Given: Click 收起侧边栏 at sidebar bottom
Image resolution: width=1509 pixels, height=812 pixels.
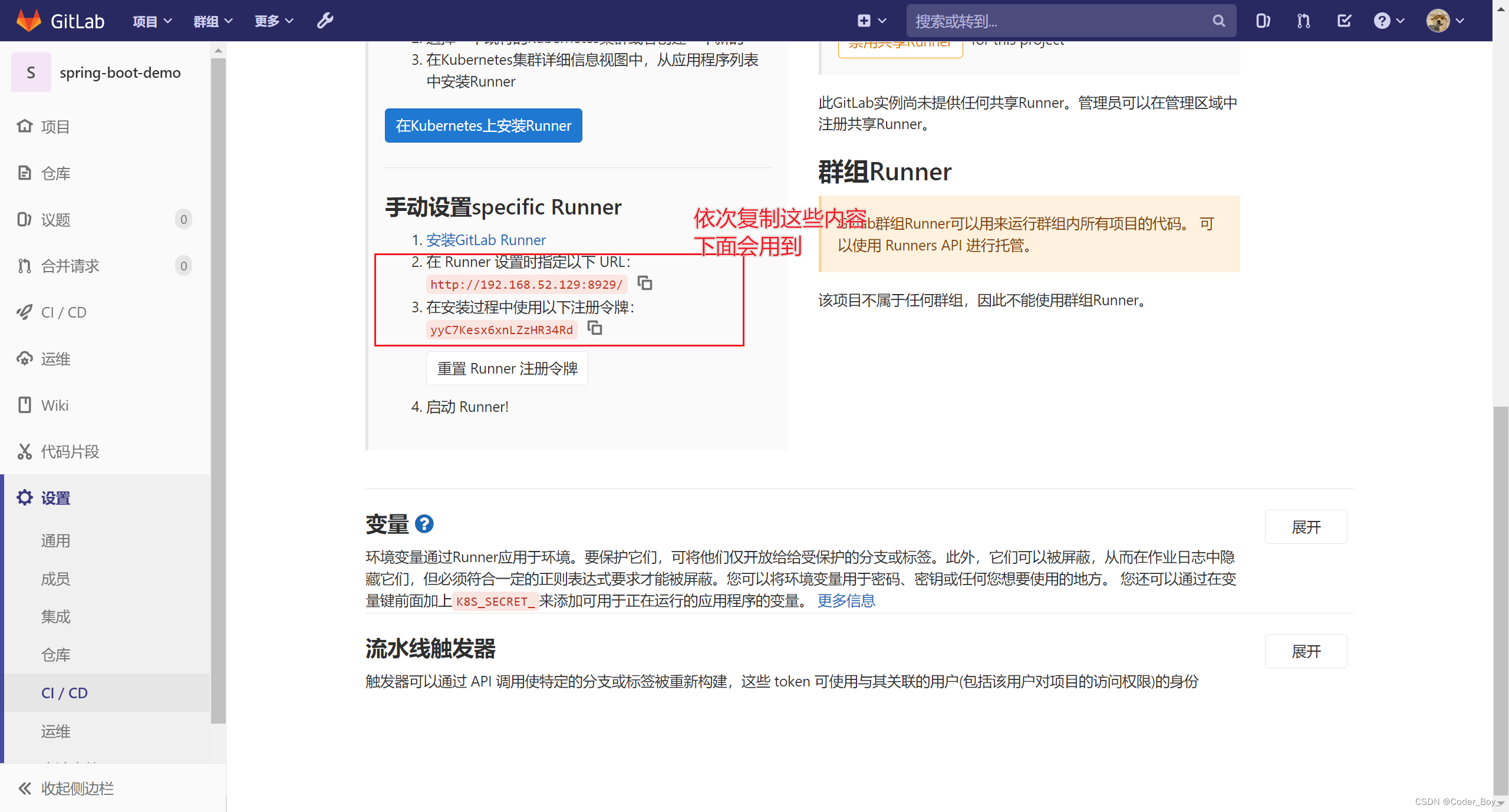Looking at the screenshot, I should [x=77, y=788].
